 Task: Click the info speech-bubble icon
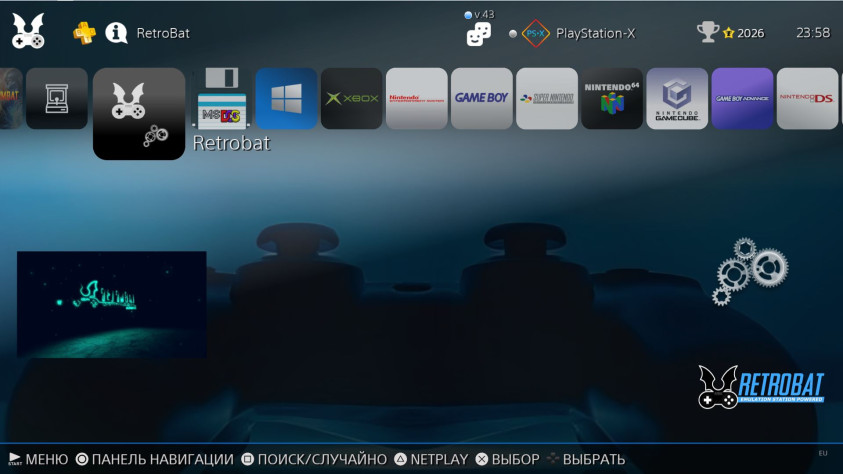116,33
